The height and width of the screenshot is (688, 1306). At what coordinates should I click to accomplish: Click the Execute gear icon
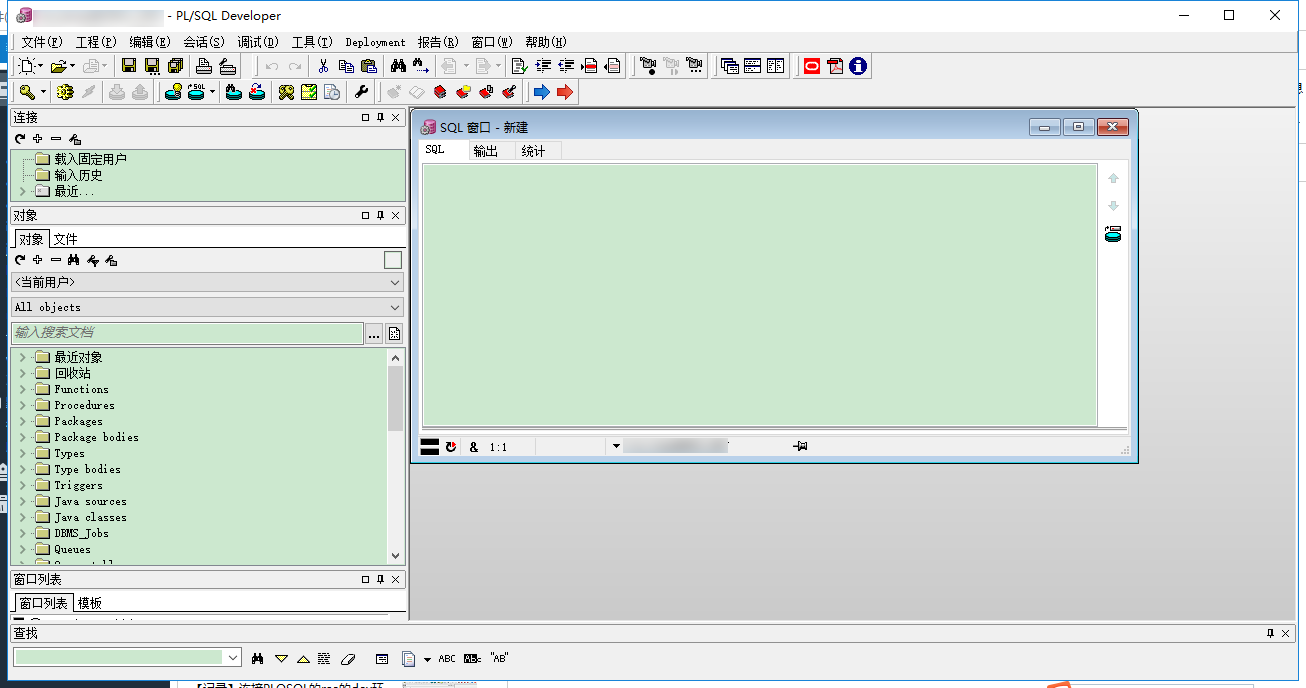pyautogui.click(x=66, y=92)
